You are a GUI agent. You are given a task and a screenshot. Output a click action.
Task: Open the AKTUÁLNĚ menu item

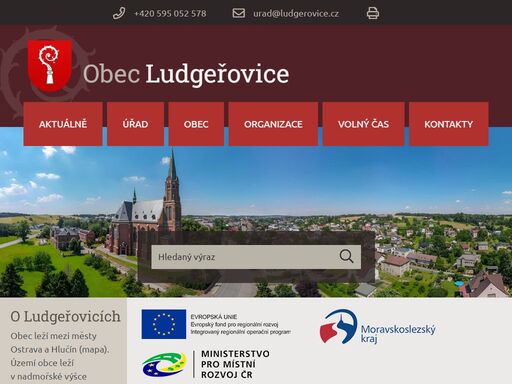63,124
